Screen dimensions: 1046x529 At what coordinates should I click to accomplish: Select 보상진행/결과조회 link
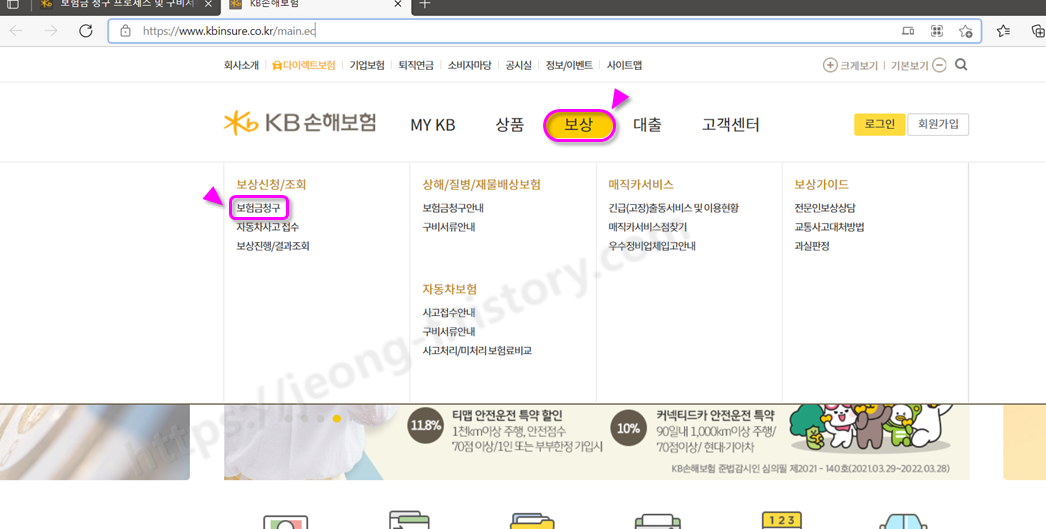[273, 246]
